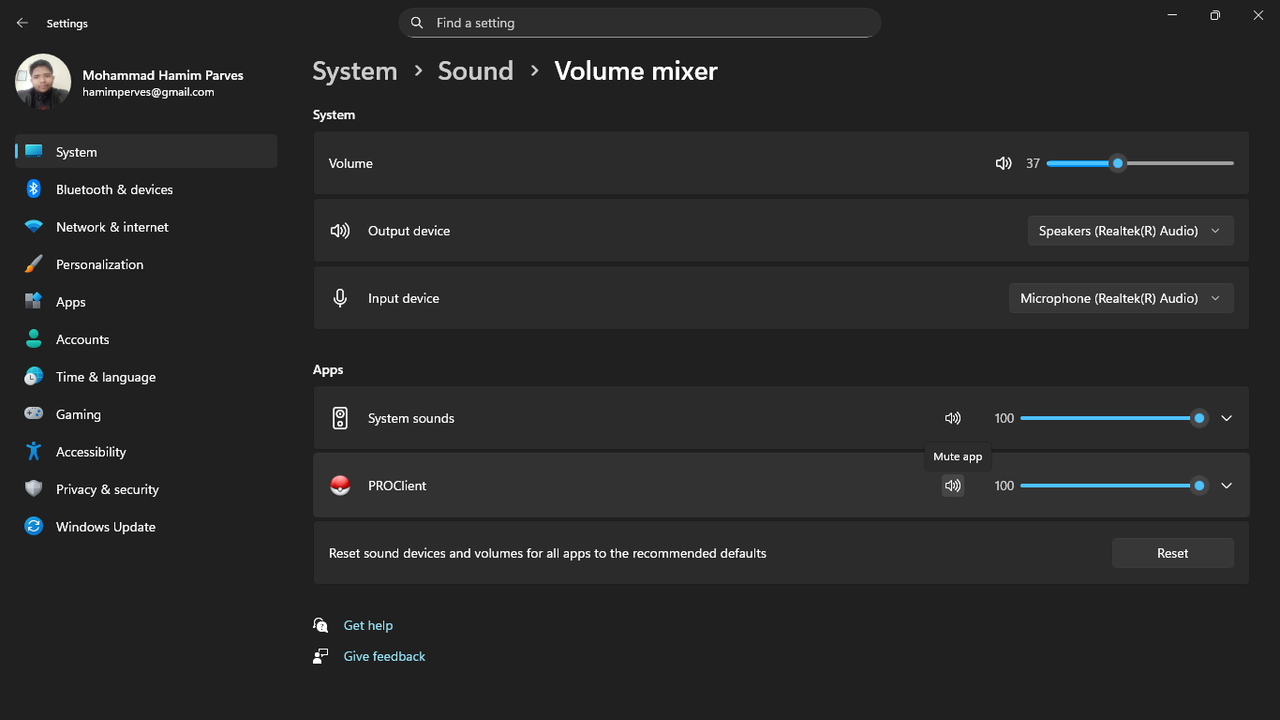Viewport: 1280px width, 720px height.
Task: Click the Gaming controller icon
Action: (34, 414)
